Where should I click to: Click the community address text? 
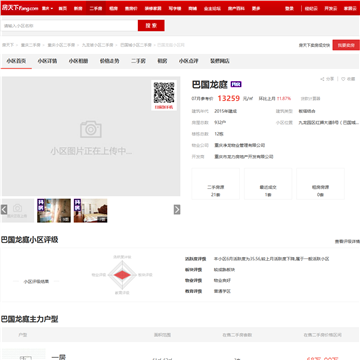[329, 123]
